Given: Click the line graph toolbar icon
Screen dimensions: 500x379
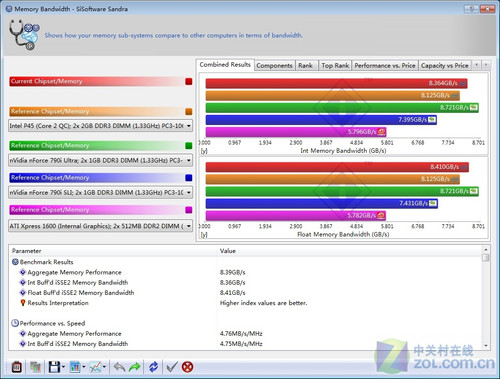Looking at the screenshot, I should coord(96,367).
